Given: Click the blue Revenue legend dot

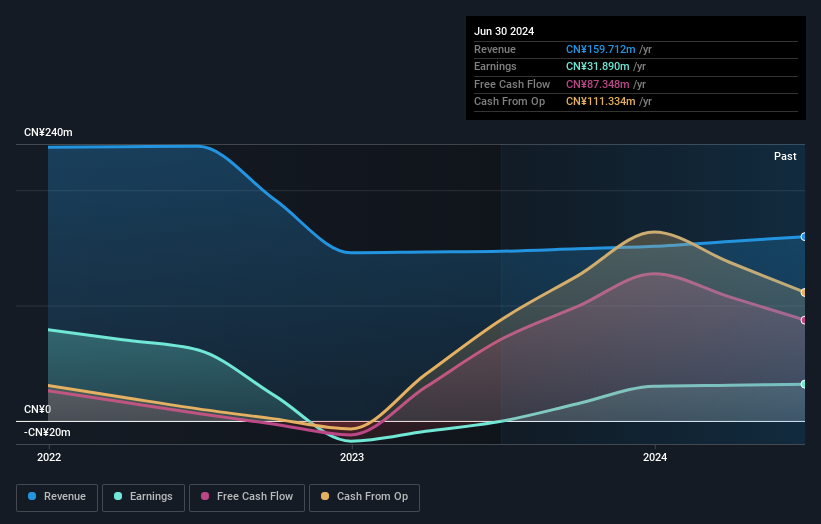Looking at the screenshot, I should [x=32, y=496].
